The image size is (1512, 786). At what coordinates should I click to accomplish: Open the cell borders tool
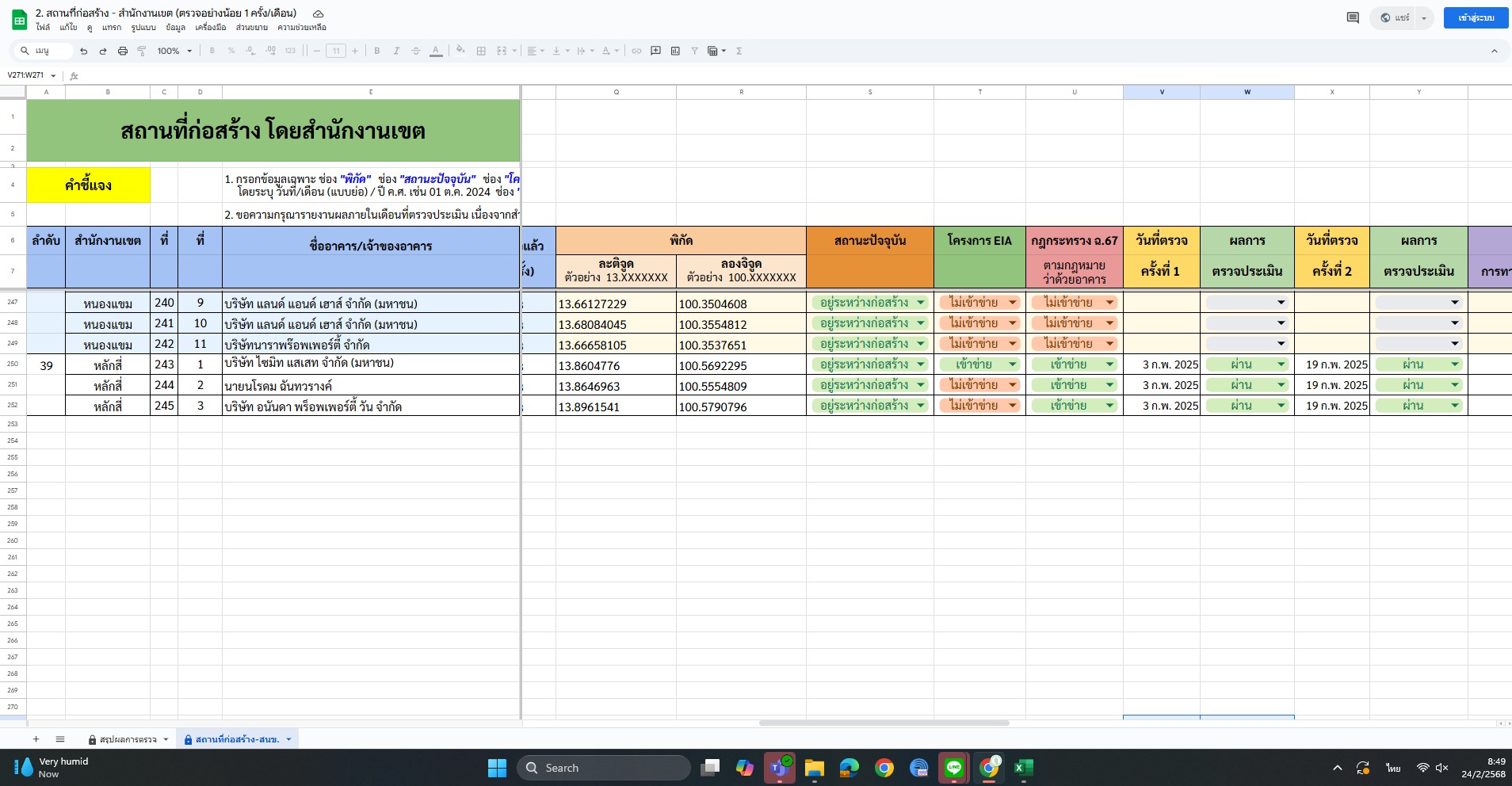pyautogui.click(x=481, y=51)
